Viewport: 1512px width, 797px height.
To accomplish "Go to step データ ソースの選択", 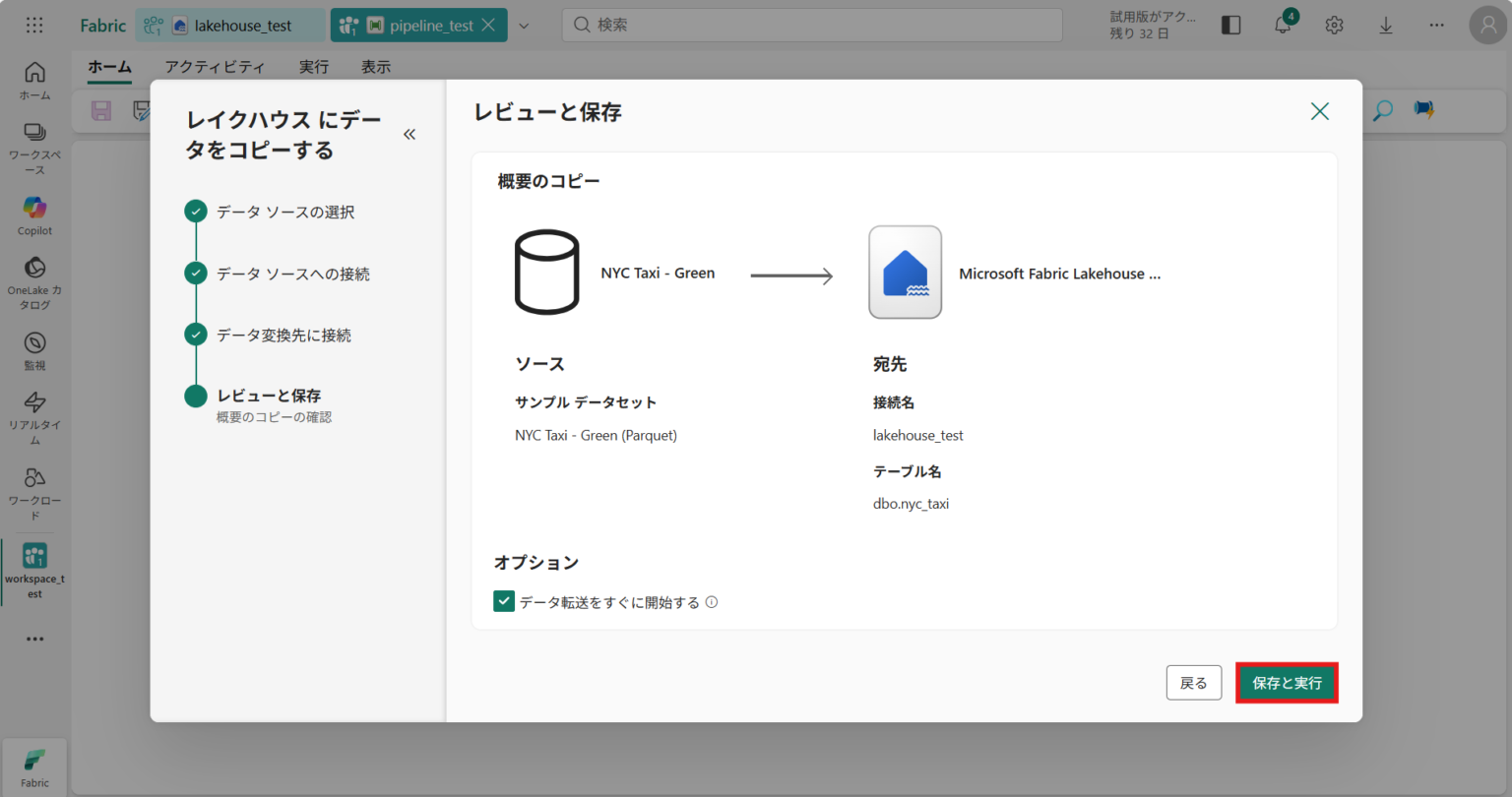I will click(285, 212).
